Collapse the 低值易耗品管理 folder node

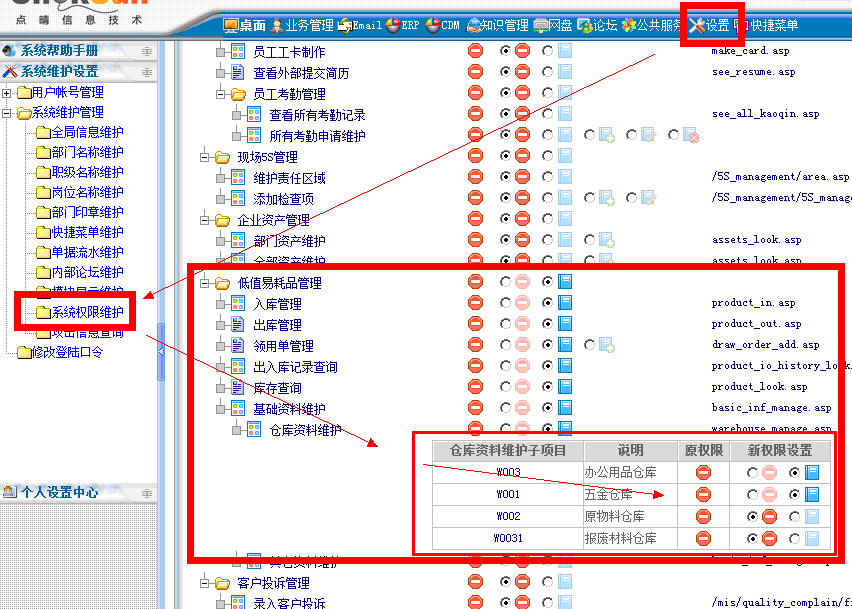206,283
